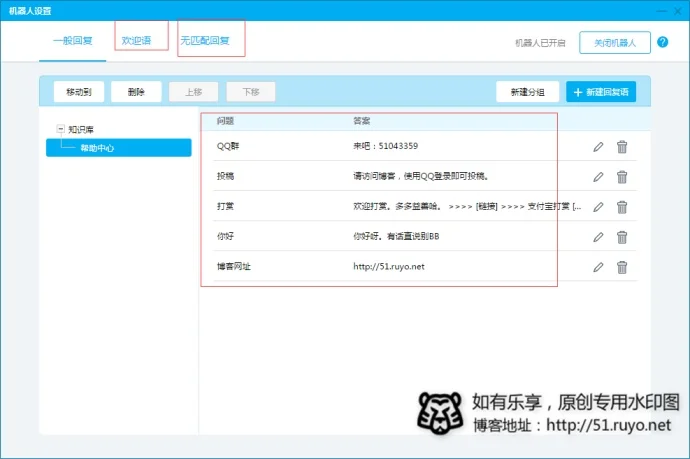Click the answer starting 请访问博客
Screen dimensions: 690x459
click(x=421, y=176)
